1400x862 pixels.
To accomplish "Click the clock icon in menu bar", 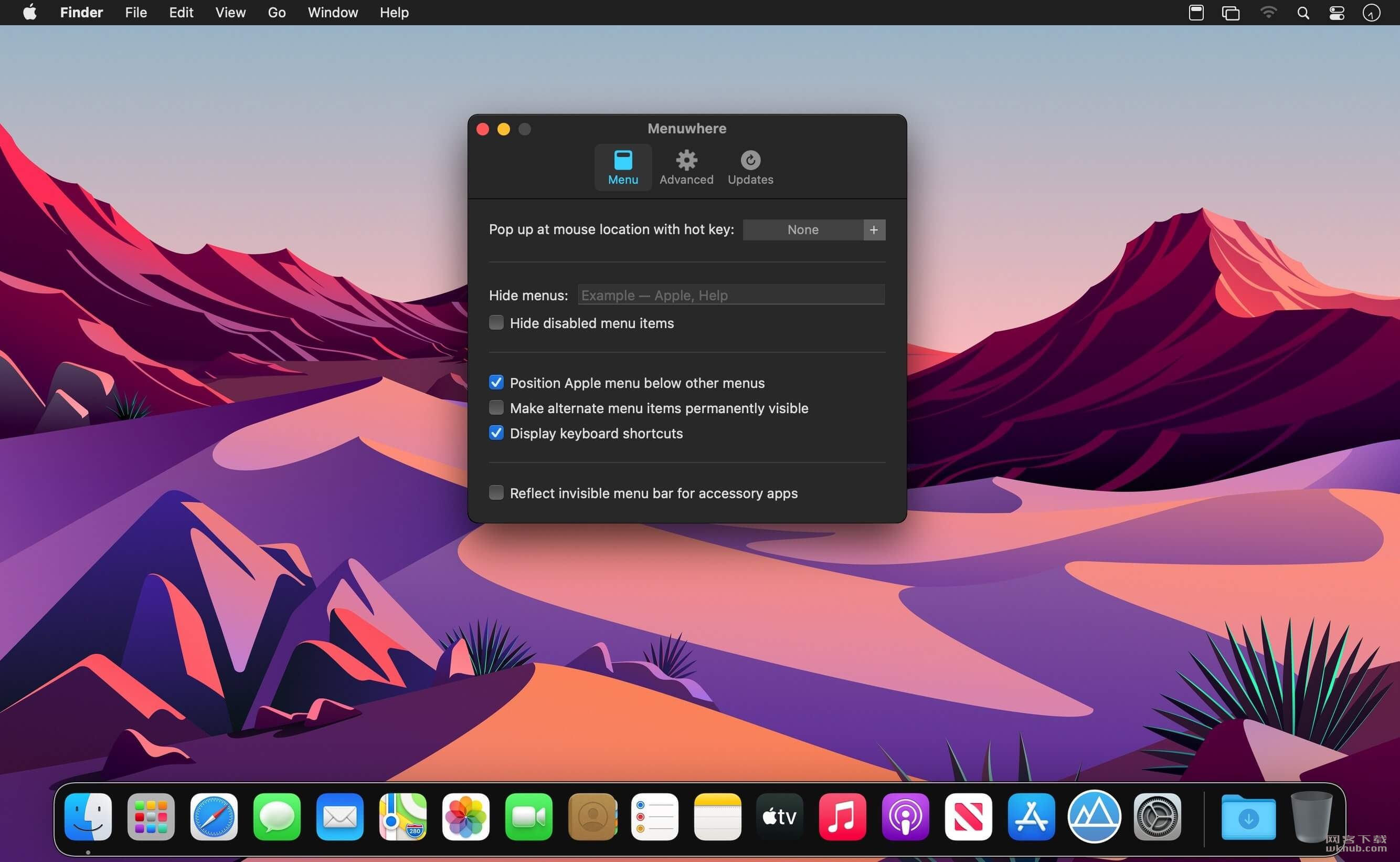I will click(x=1371, y=12).
